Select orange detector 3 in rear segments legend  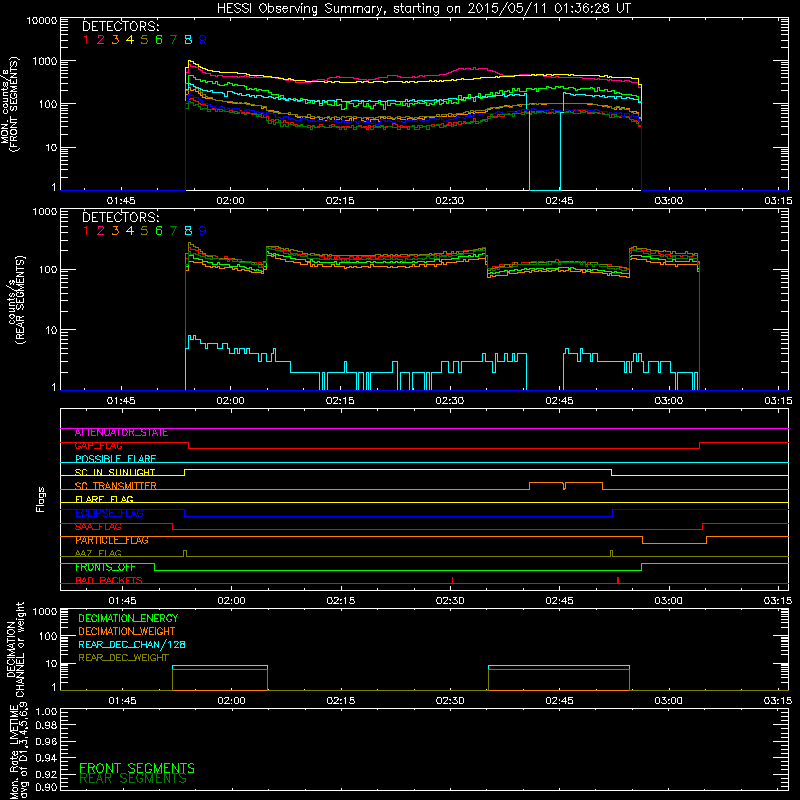tap(115, 231)
